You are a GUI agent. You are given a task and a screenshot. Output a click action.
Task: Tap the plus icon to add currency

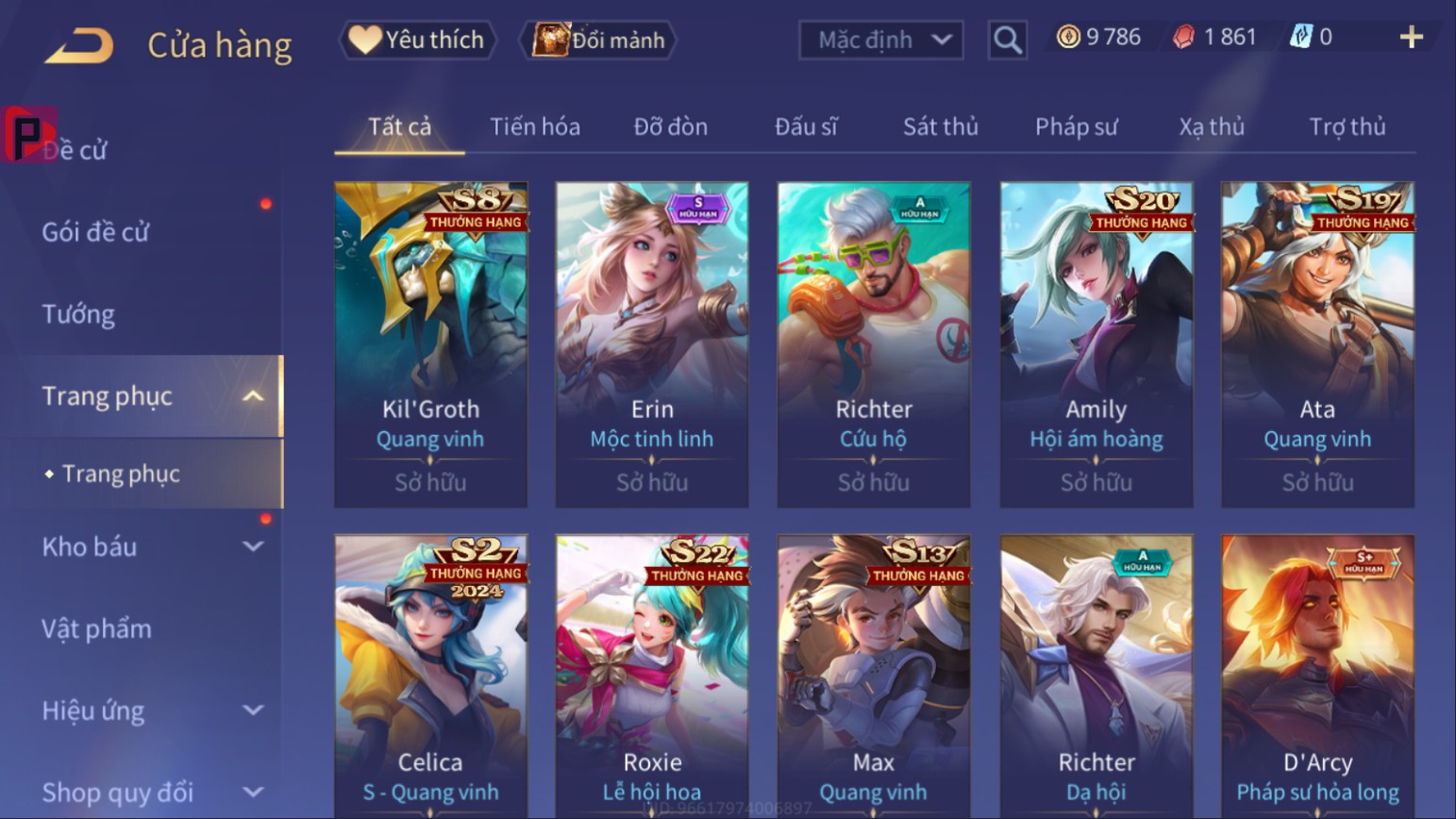(x=1411, y=38)
